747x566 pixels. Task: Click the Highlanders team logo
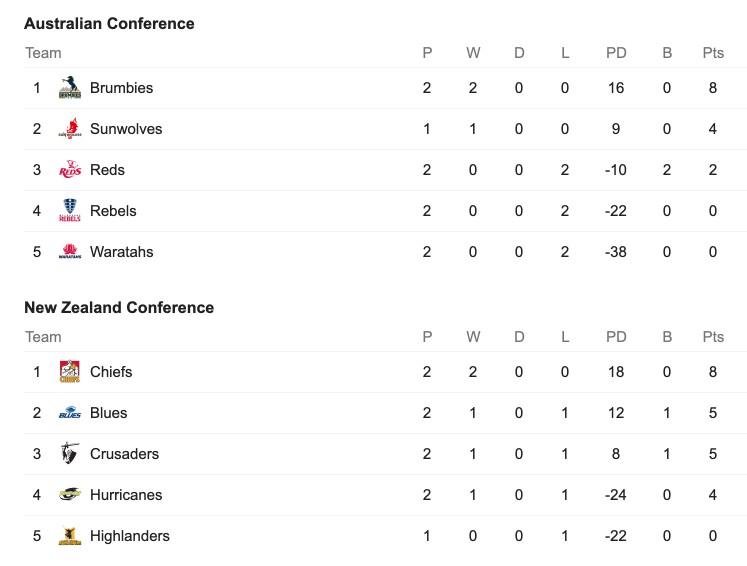[x=70, y=536]
